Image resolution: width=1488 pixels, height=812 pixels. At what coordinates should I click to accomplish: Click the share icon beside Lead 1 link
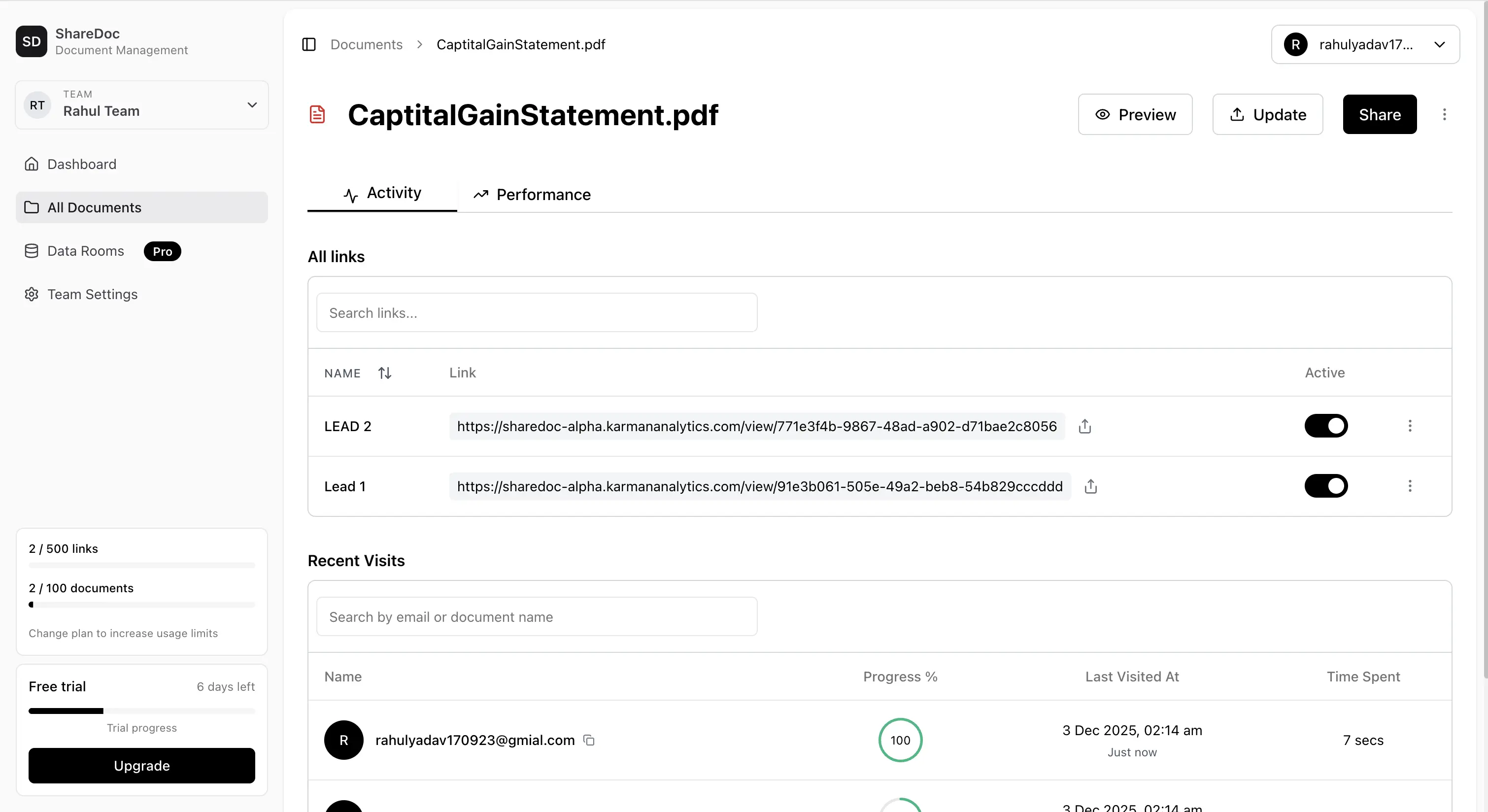tap(1090, 486)
